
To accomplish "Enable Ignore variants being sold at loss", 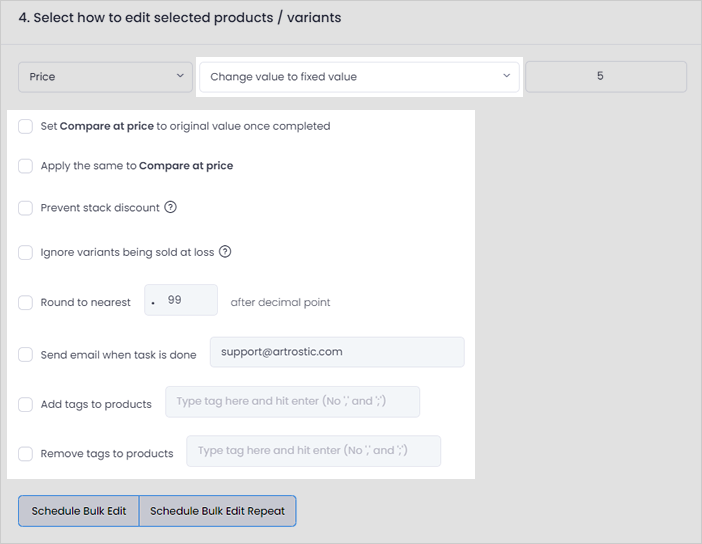I will point(26,252).
